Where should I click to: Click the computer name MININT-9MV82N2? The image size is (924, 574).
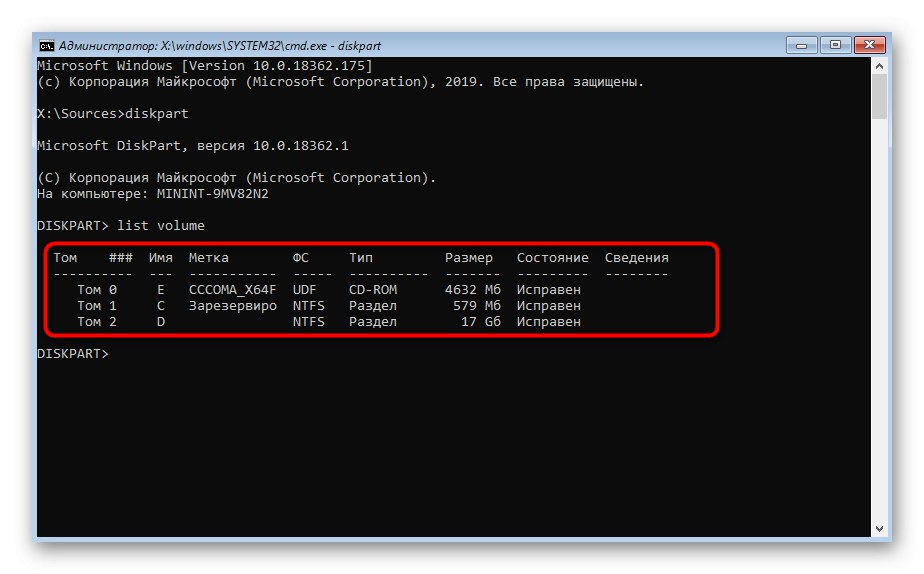pyautogui.click(x=213, y=194)
